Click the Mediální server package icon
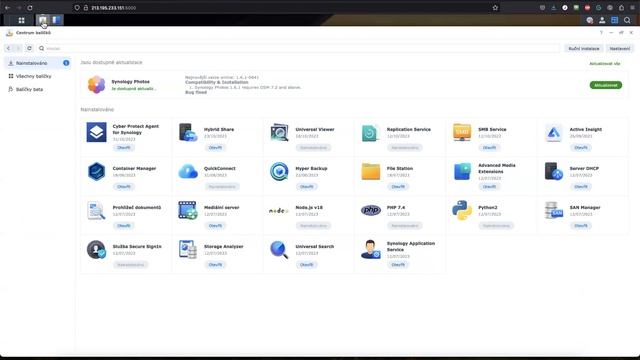Viewport: 640px width, 360px height. point(188,210)
